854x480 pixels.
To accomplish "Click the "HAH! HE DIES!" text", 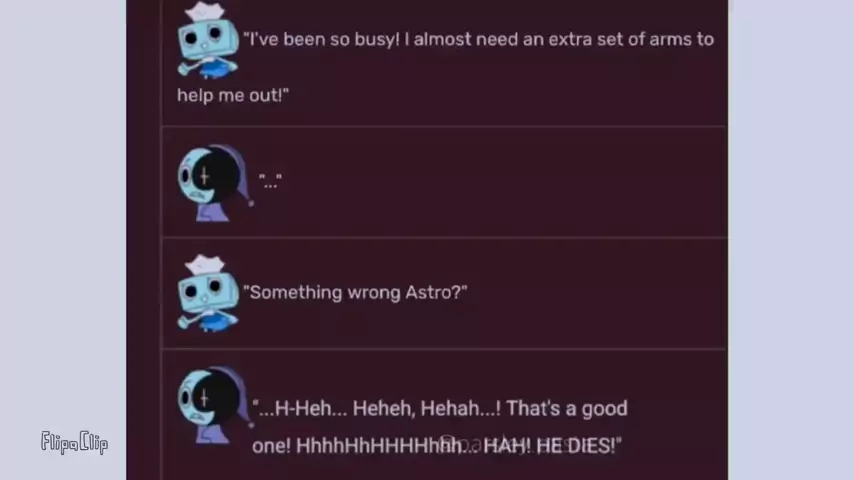I will click(552, 446).
